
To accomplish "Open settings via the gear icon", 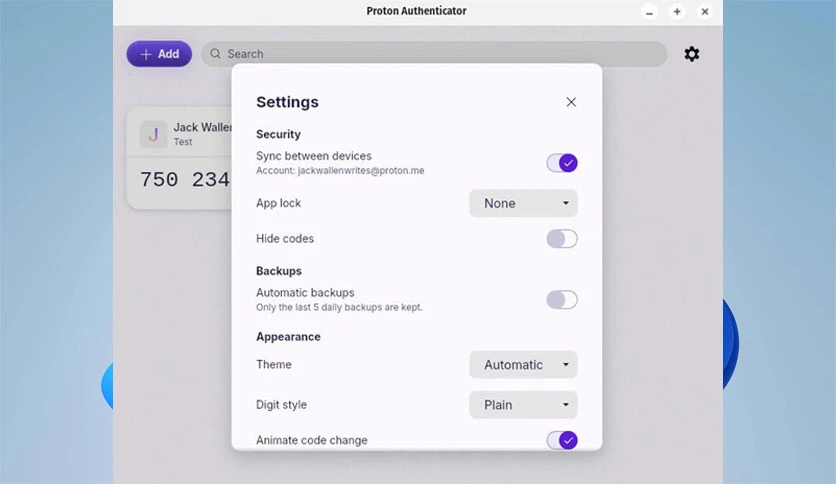I will 692,54.
